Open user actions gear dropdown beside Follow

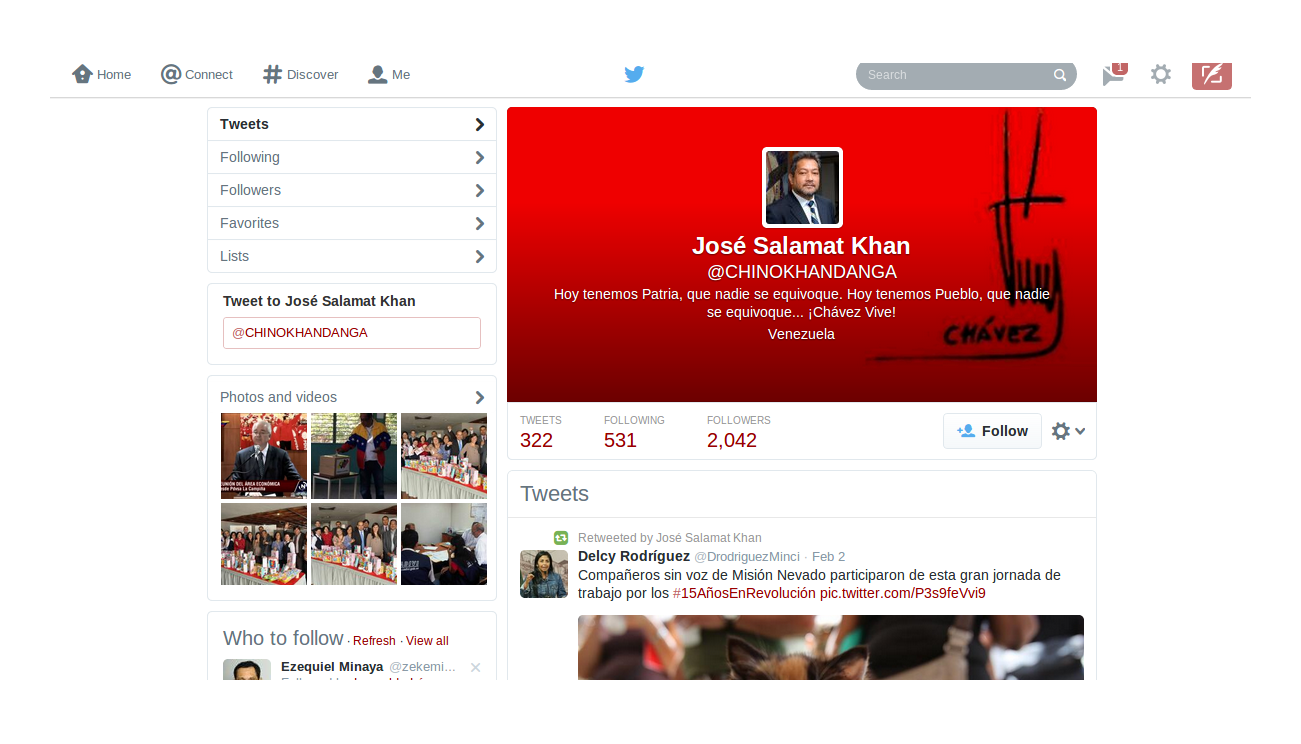(1068, 431)
